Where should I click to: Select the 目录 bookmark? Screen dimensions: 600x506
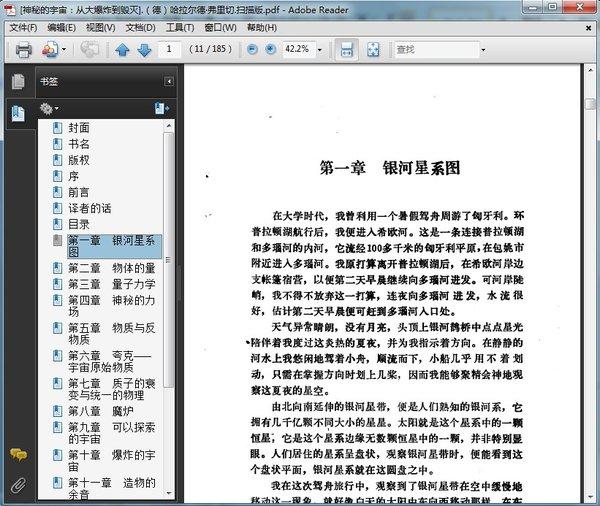point(79,224)
